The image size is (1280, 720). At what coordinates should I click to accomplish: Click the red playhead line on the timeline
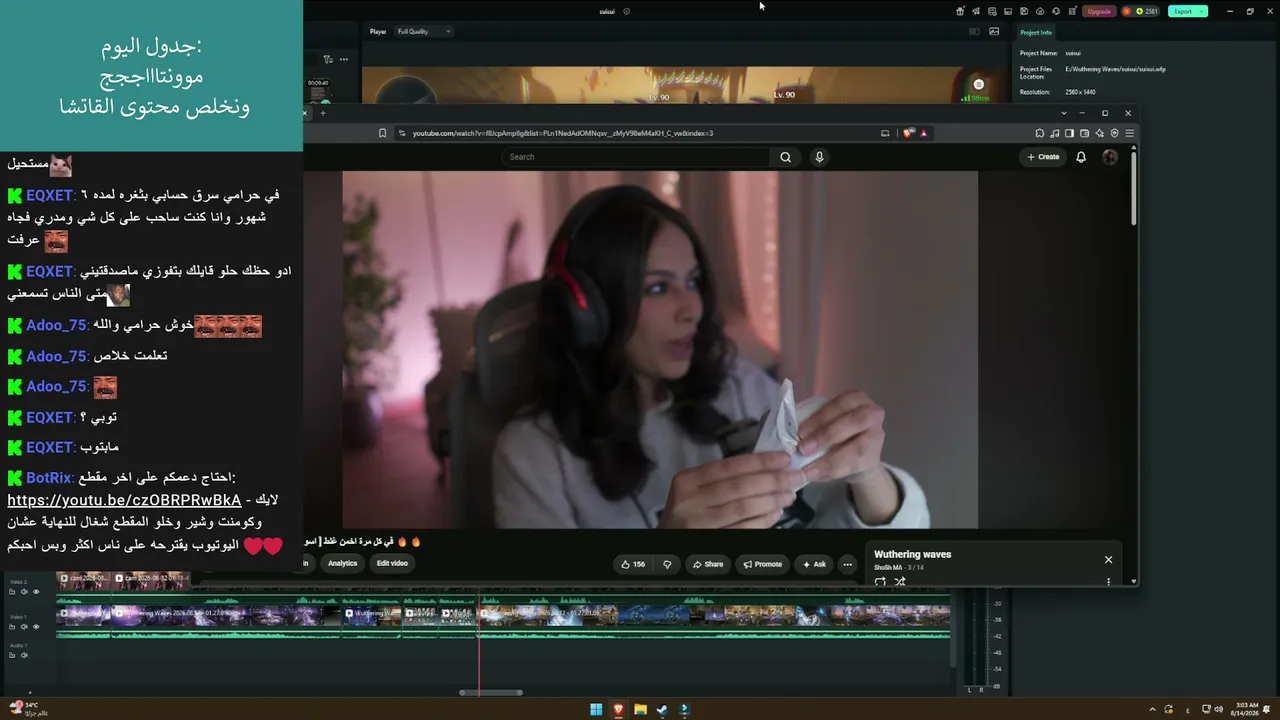click(x=479, y=640)
